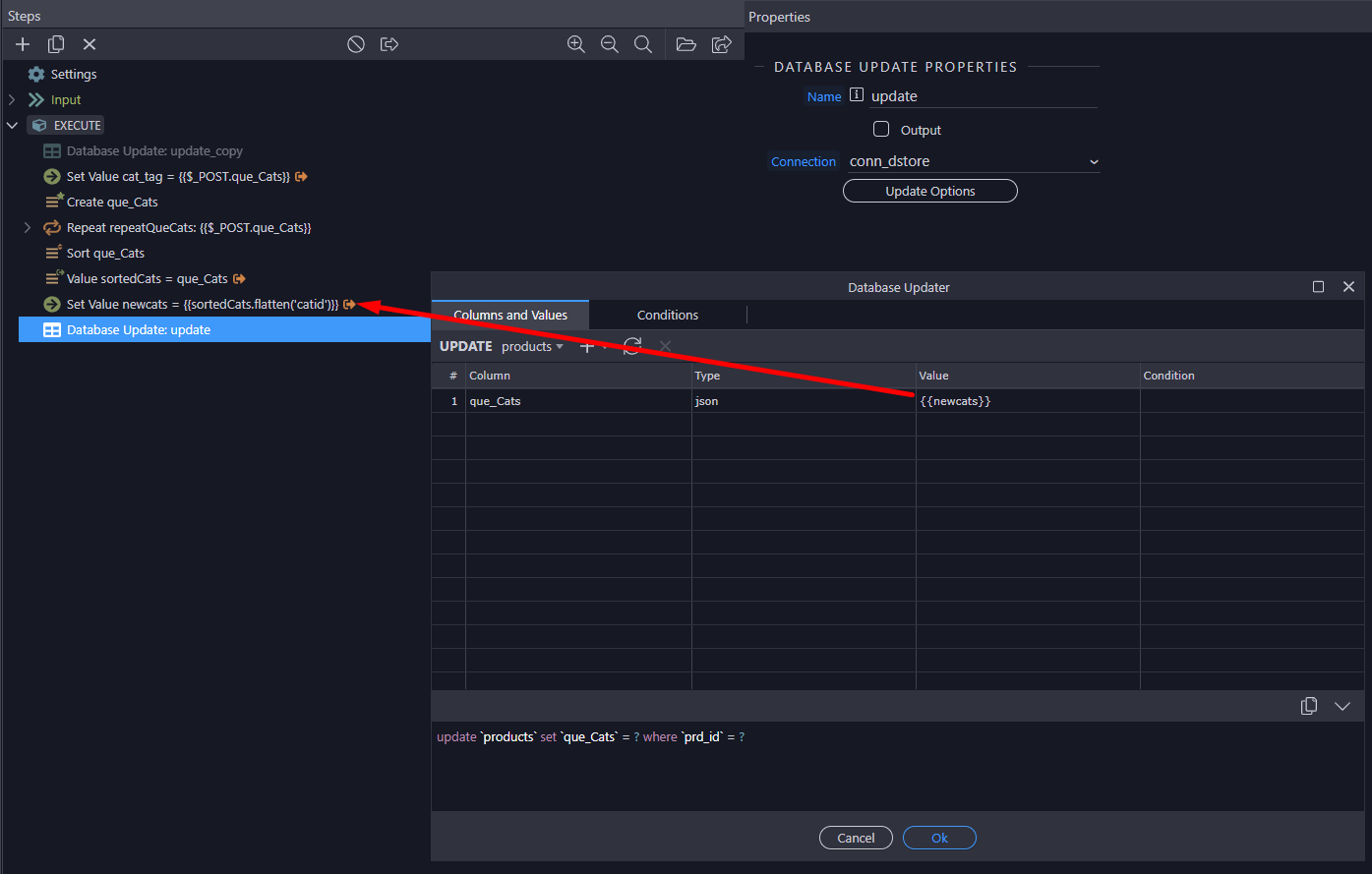Open the products table dropdown
Screen dimensions: 1372x874
coord(532,347)
